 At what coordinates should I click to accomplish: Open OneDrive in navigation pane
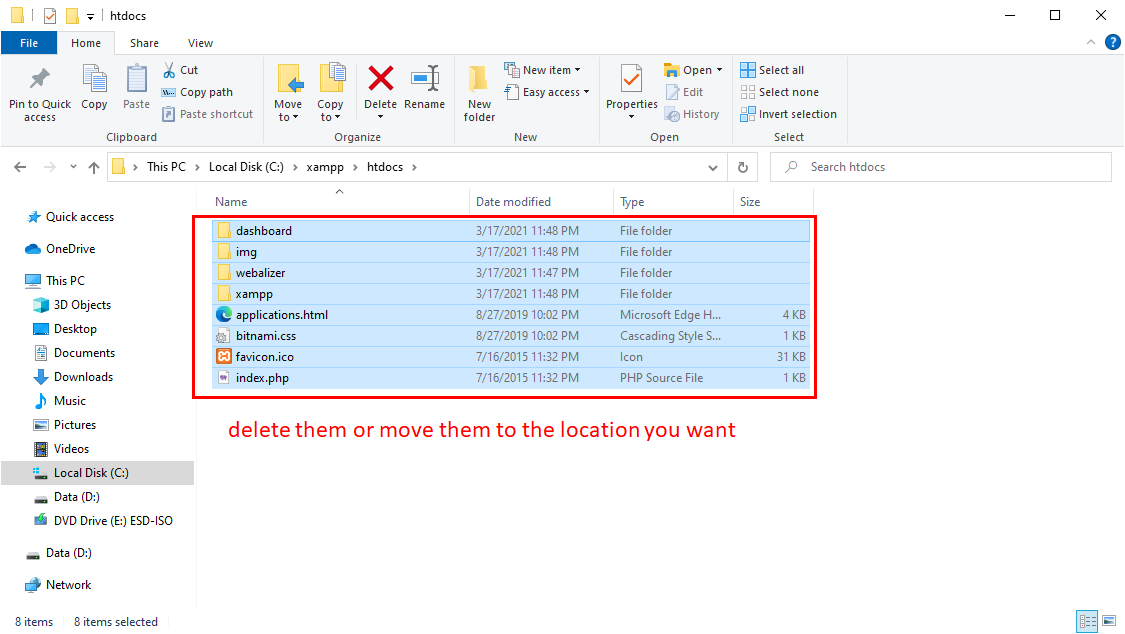(x=60, y=249)
